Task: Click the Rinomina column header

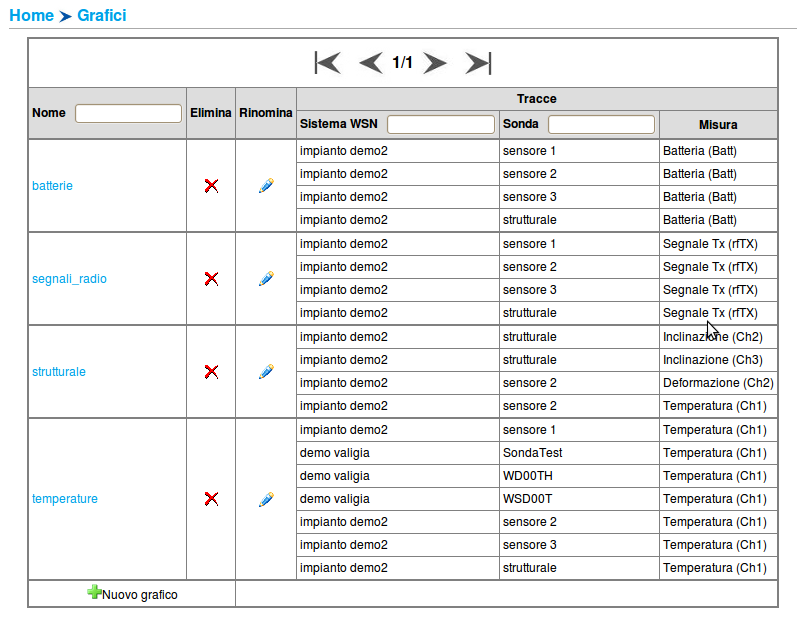Action: tap(266, 113)
